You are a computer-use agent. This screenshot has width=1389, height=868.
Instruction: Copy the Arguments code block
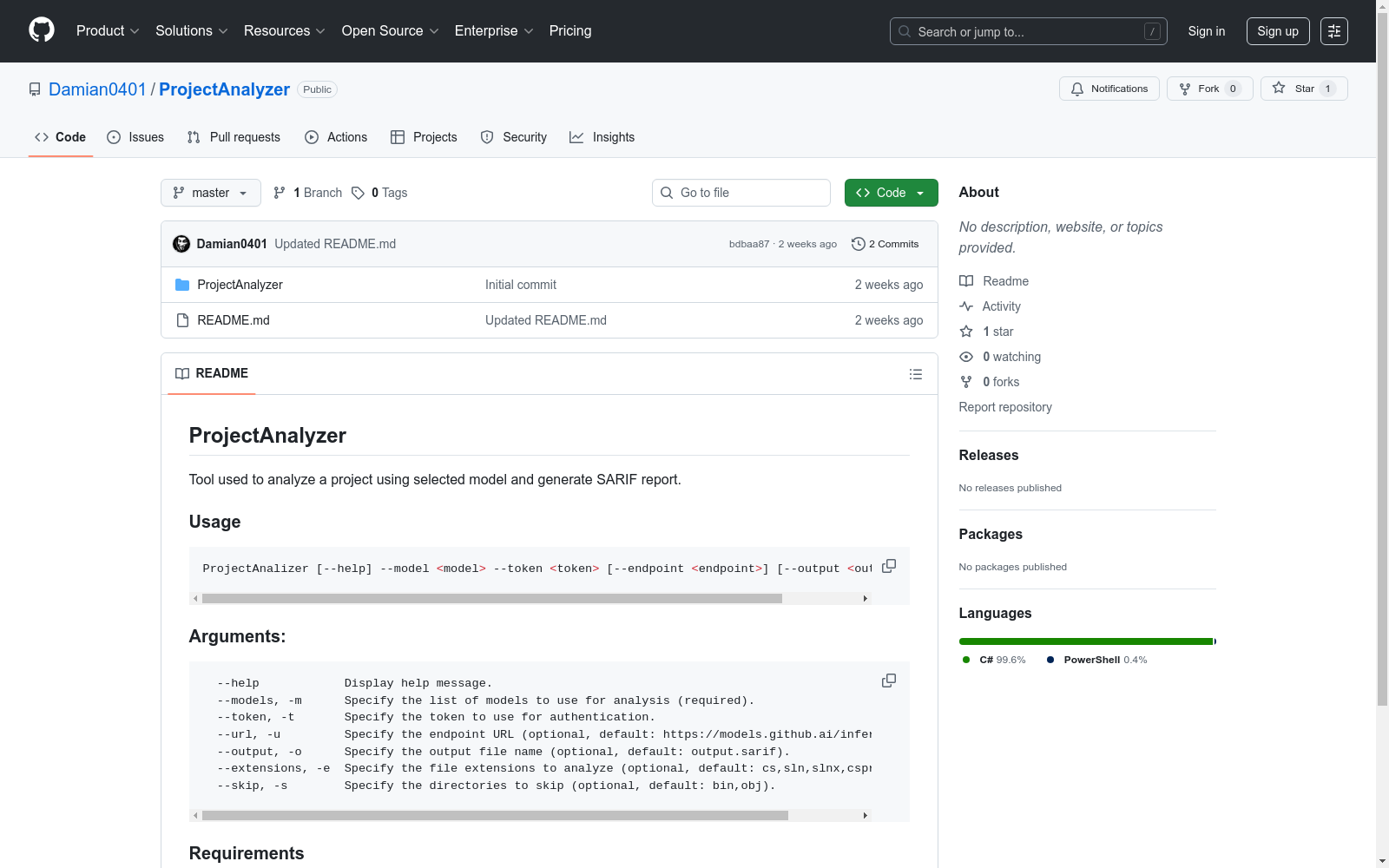[x=889, y=681]
